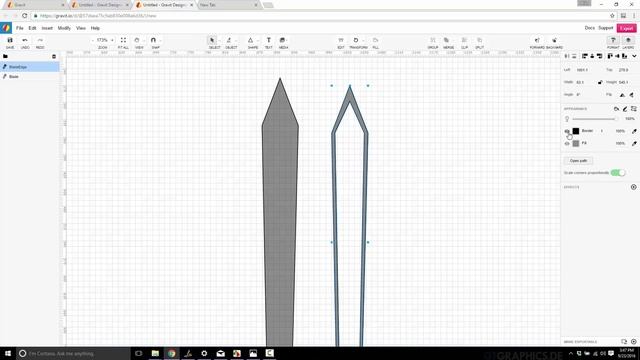The width and height of the screenshot is (640, 360).
Task: Click the opacity slider handle
Action: coord(616,119)
